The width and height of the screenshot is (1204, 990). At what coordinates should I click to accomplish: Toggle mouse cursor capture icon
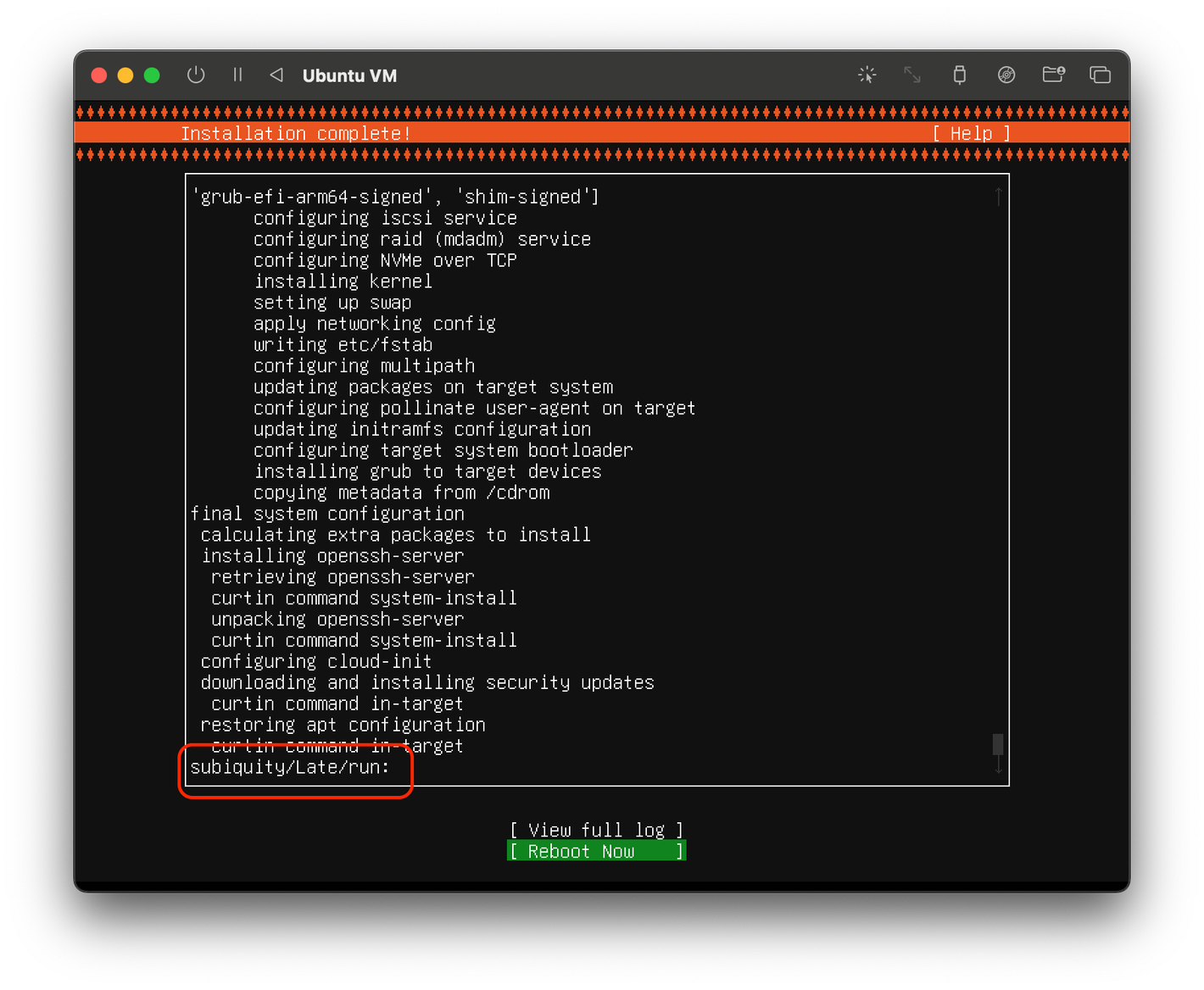click(x=867, y=75)
